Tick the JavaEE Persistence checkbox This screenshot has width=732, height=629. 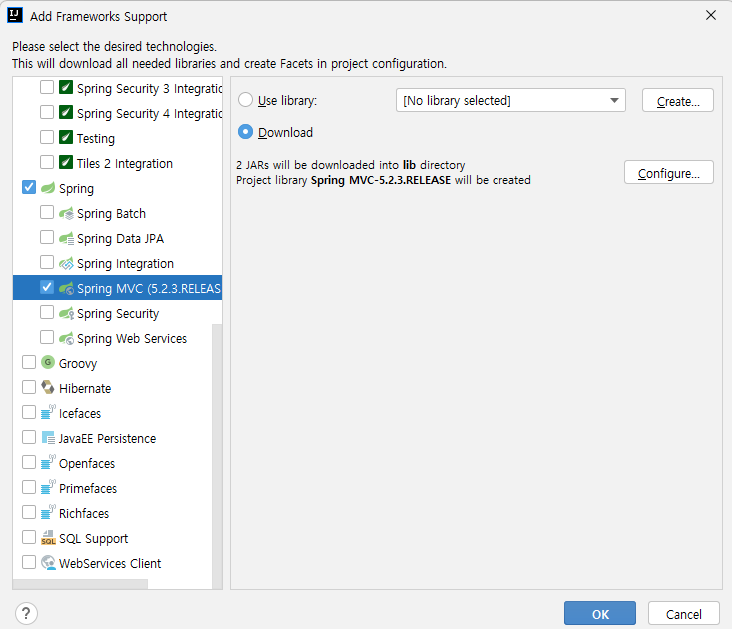click(x=29, y=437)
